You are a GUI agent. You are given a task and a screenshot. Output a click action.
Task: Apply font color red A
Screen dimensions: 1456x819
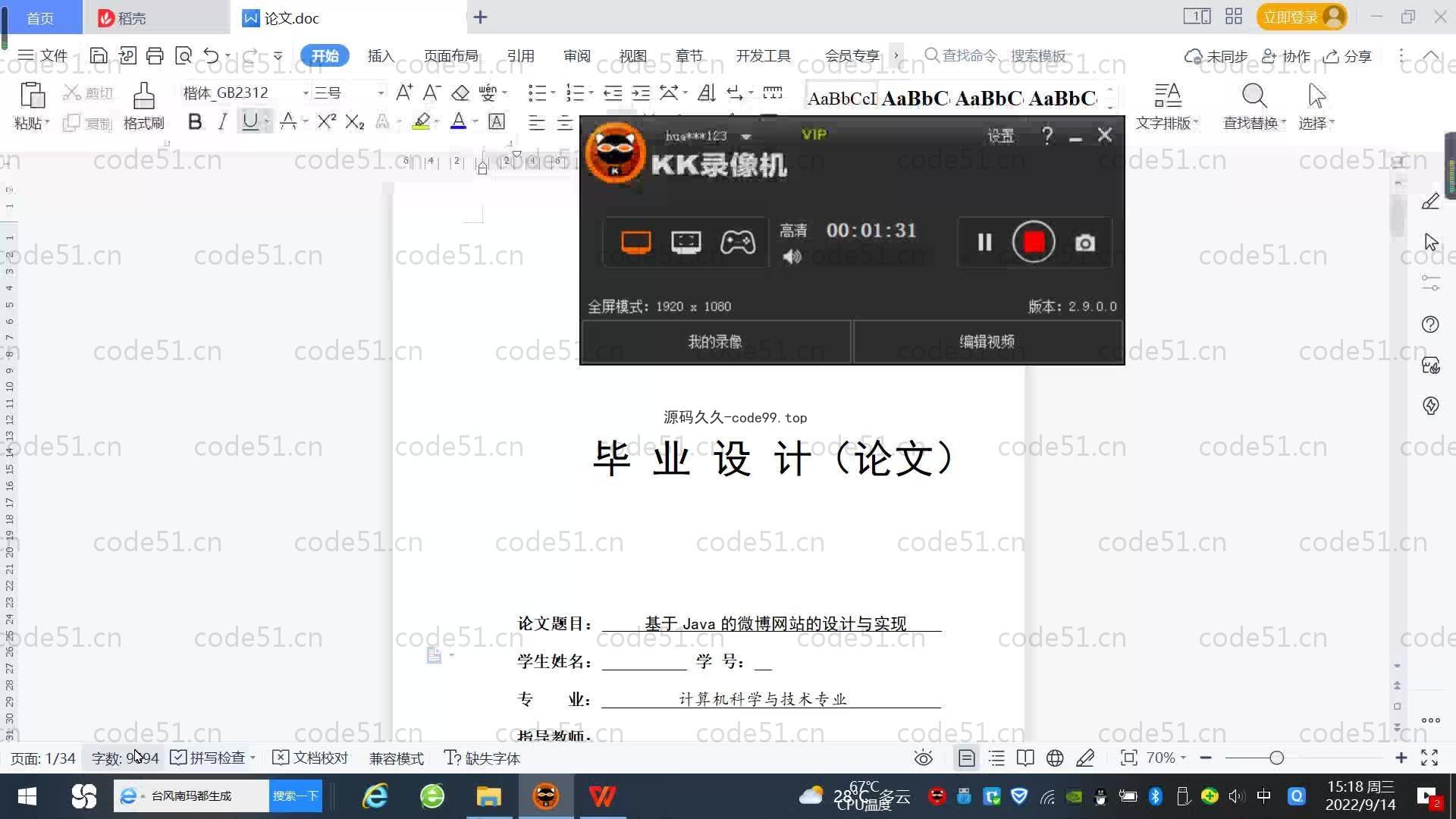(x=458, y=121)
